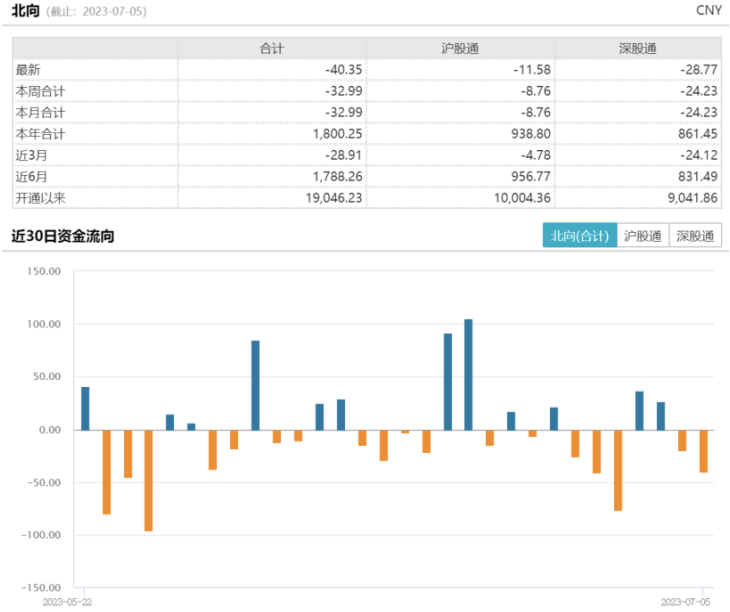
Task: Select the 本周合计 row label
Action: 40,91
